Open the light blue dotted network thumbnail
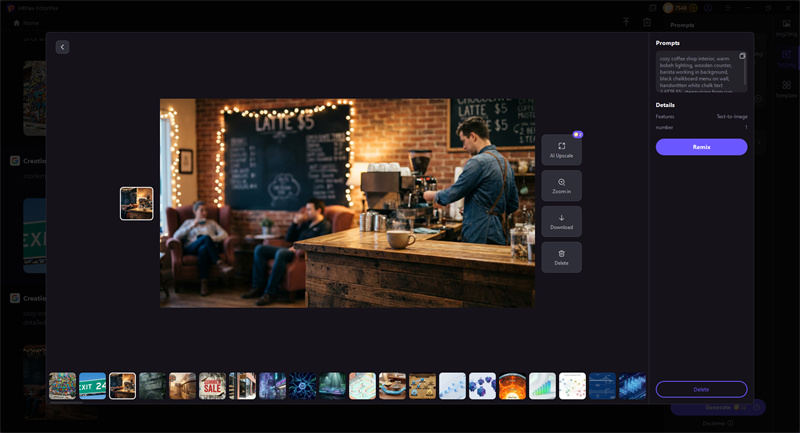Screen dimensions: 800x433 (x=453, y=386)
